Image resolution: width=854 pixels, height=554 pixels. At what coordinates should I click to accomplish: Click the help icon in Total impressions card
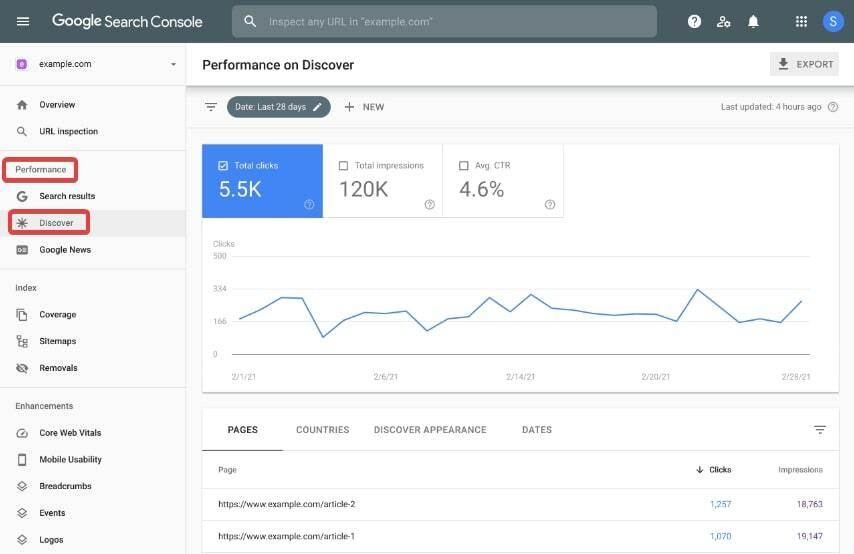[429, 204]
